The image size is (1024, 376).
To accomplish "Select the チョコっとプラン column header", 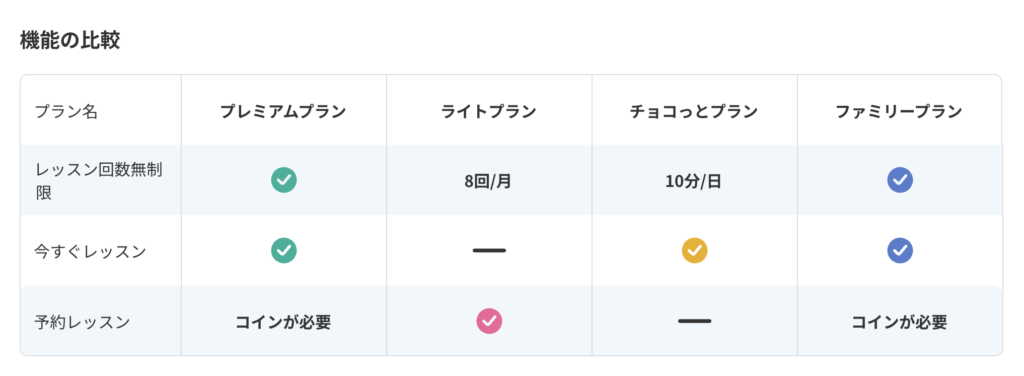I will pos(694,112).
